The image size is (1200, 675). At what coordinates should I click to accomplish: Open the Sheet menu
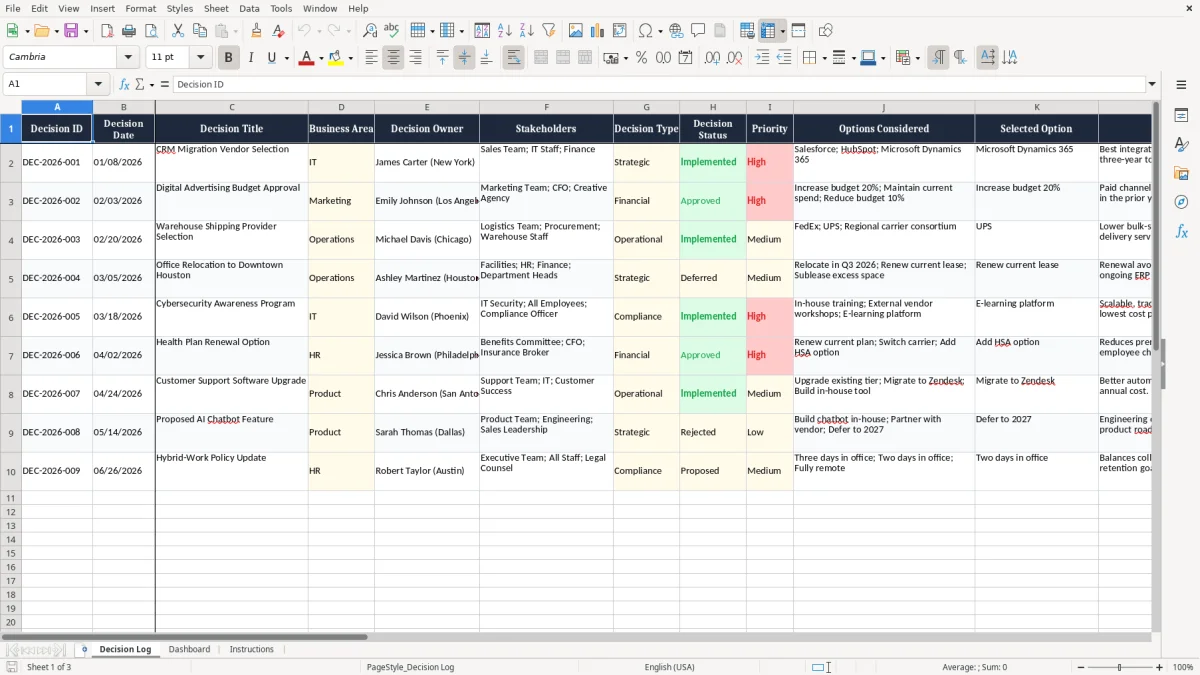coord(216,8)
